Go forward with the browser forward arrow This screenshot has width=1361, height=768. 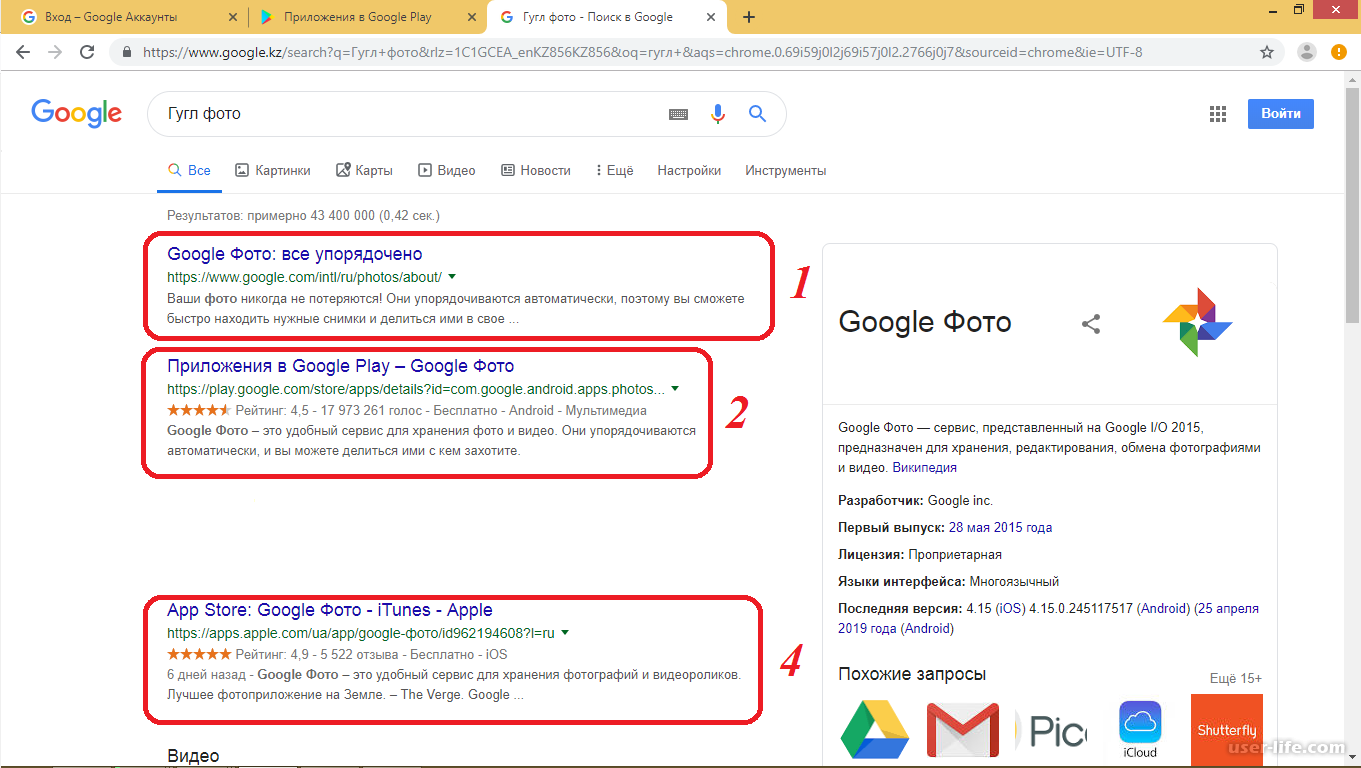point(55,52)
